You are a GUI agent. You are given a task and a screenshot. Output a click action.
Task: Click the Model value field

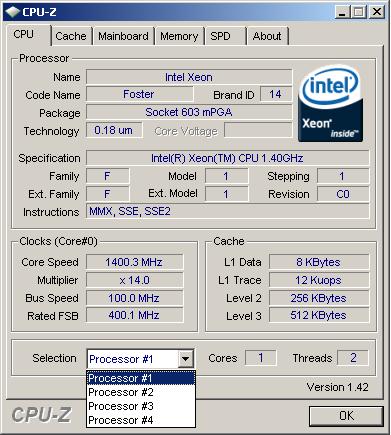pyautogui.click(x=226, y=176)
